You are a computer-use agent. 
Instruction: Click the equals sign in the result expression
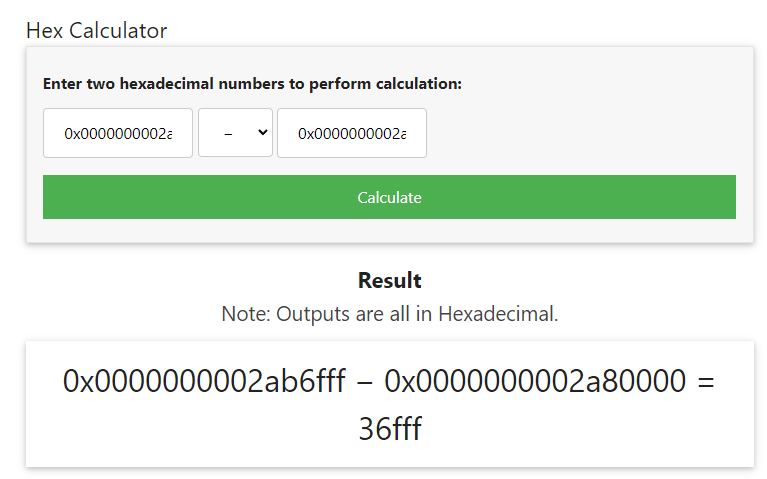click(704, 381)
